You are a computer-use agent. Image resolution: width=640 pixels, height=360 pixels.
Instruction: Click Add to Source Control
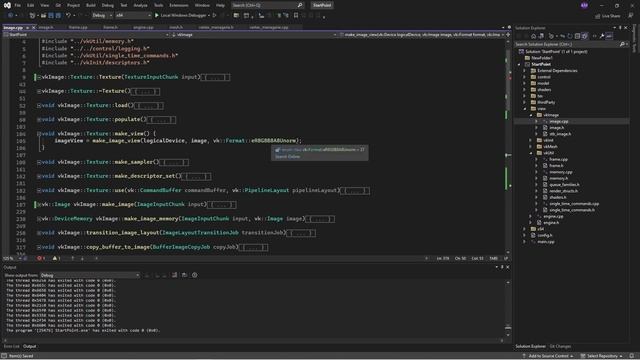[x=548, y=356]
